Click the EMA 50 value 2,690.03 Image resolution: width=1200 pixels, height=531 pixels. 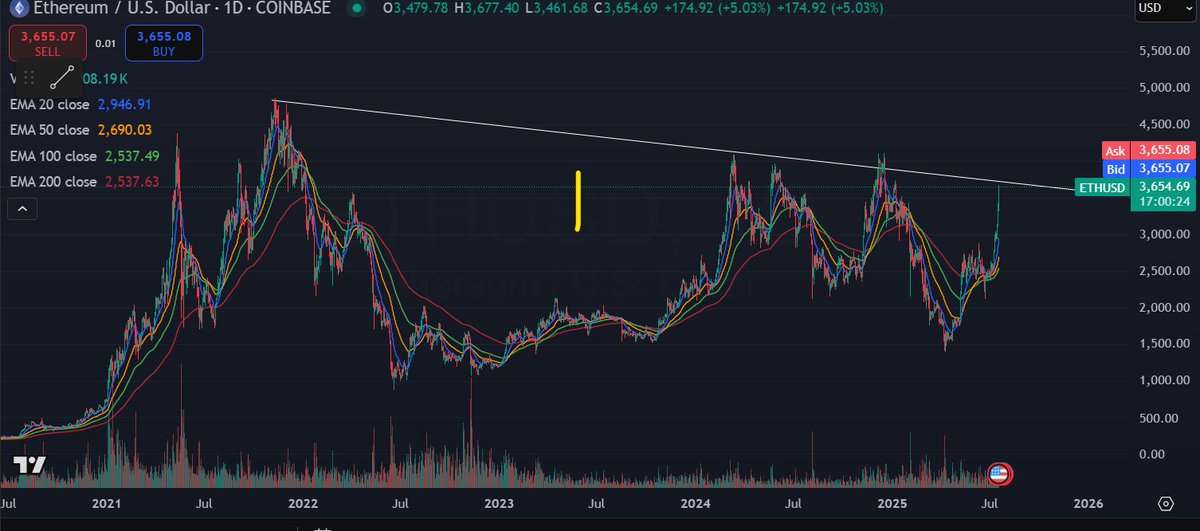(x=125, y=130)
